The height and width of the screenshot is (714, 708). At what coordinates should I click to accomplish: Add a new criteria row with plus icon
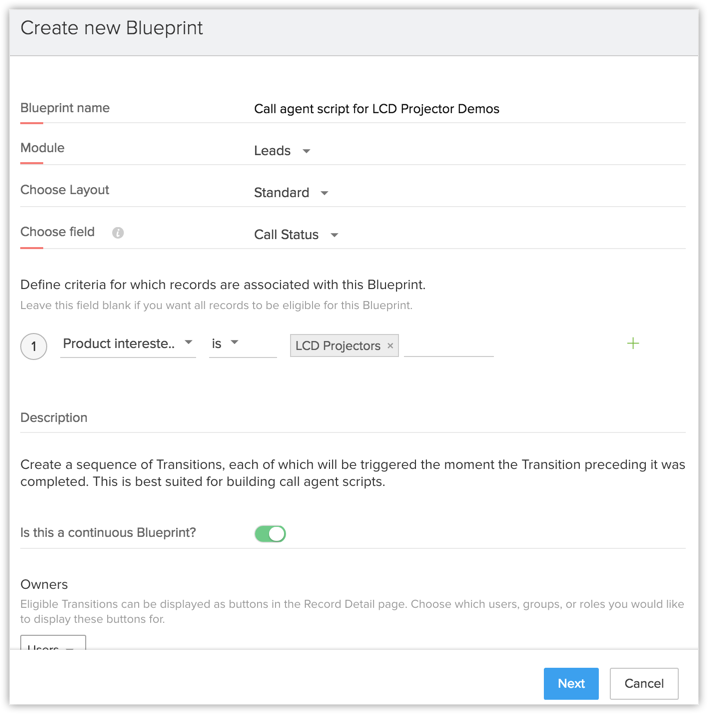pyautogui.click(x=633, y=343)
